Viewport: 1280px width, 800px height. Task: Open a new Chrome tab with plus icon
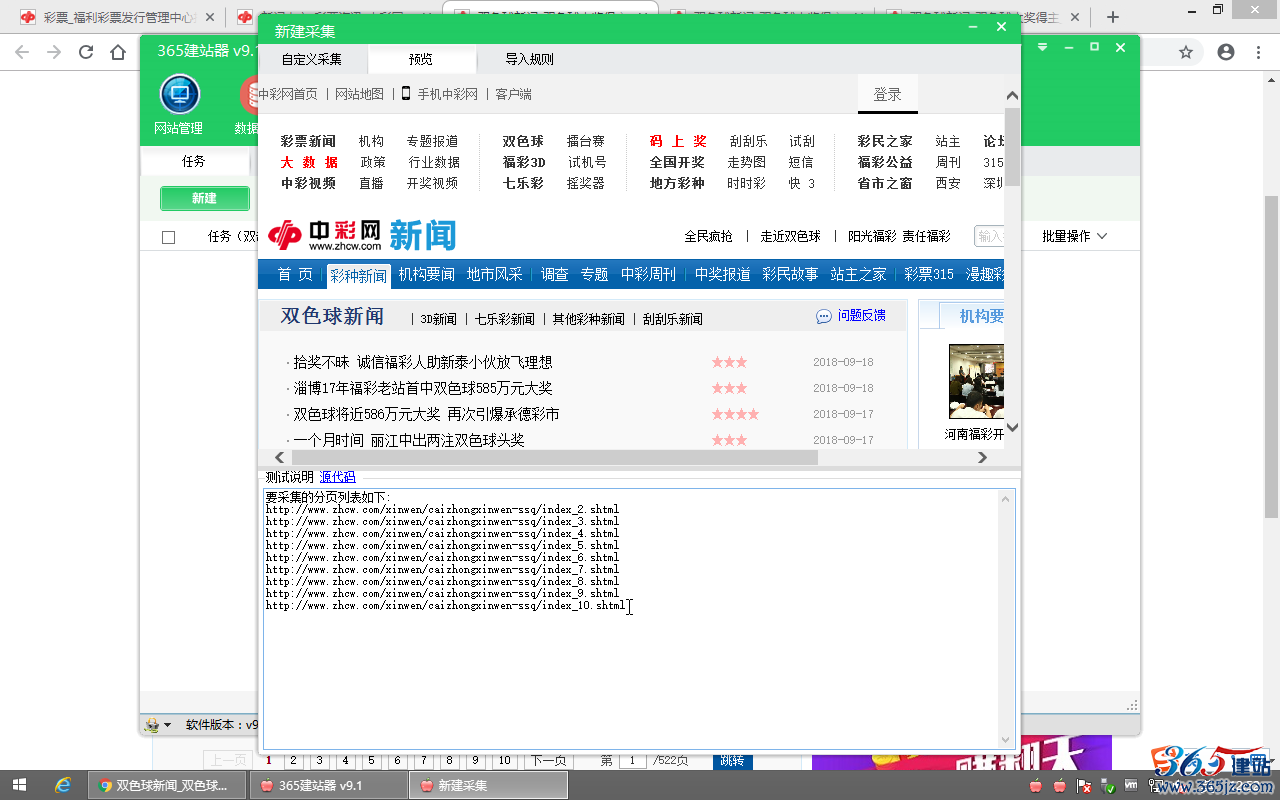click(x=1113, y=17)
